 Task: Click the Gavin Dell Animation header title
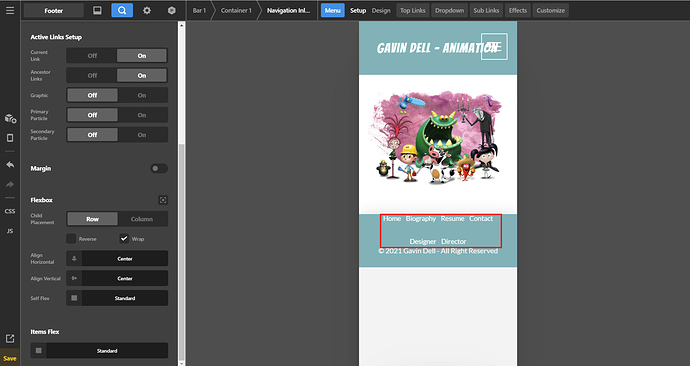coord(438,48)
